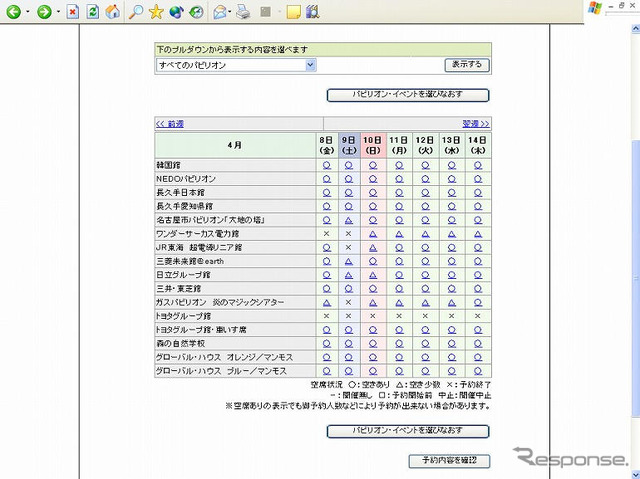Select ワンダーサーカス電力館 triangle for 14日 (木)

coord(478,234)
